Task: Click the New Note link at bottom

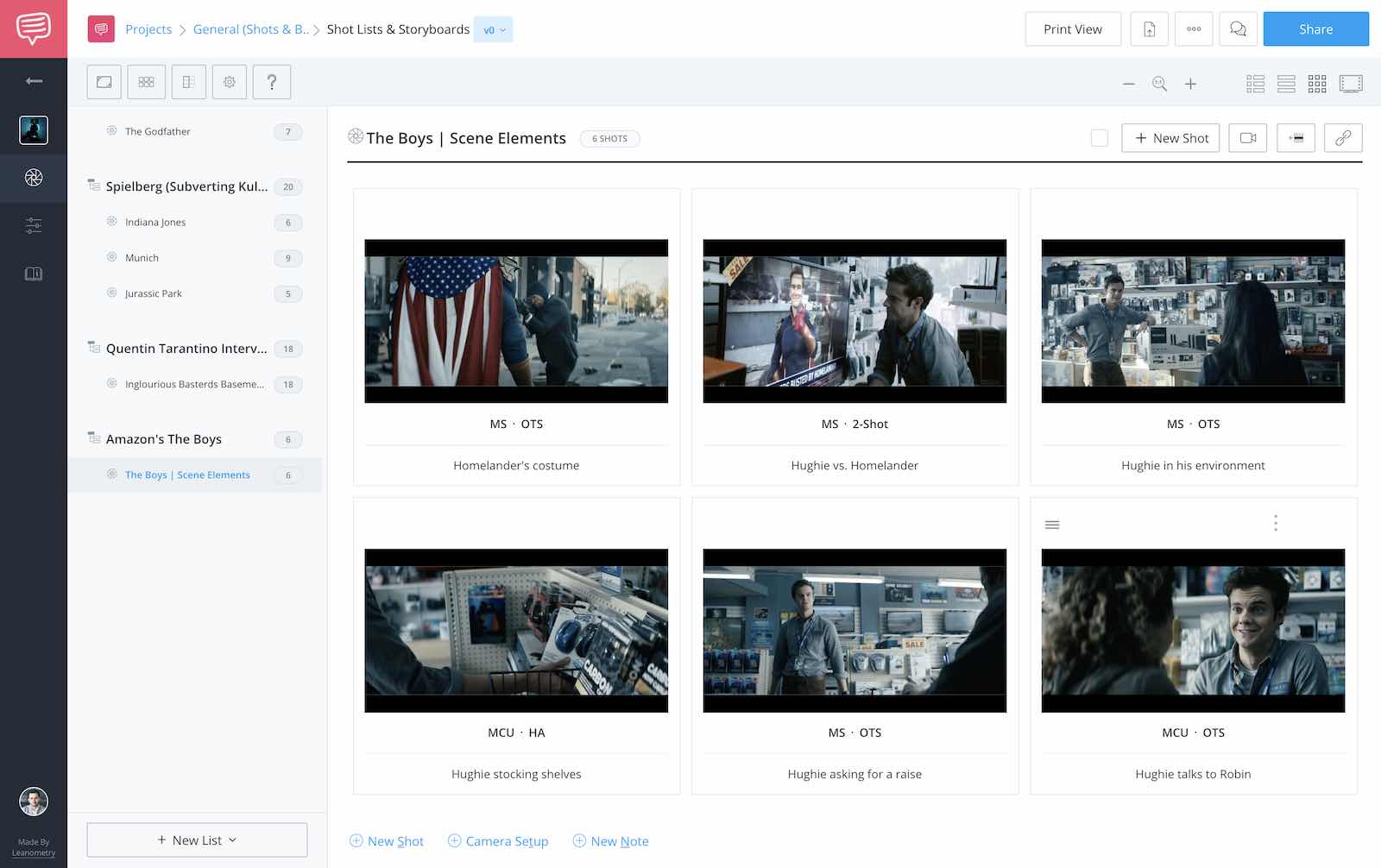Action: tap(611, 841)
